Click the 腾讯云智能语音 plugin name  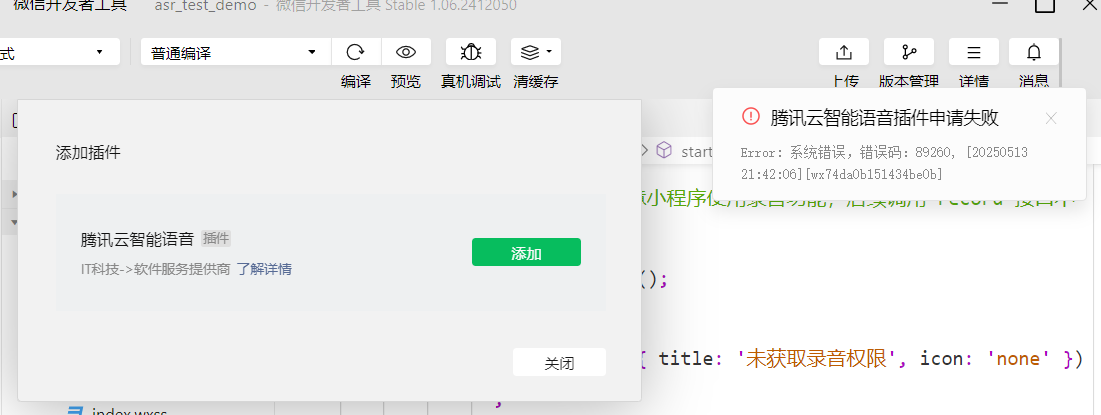coord(137,239)
